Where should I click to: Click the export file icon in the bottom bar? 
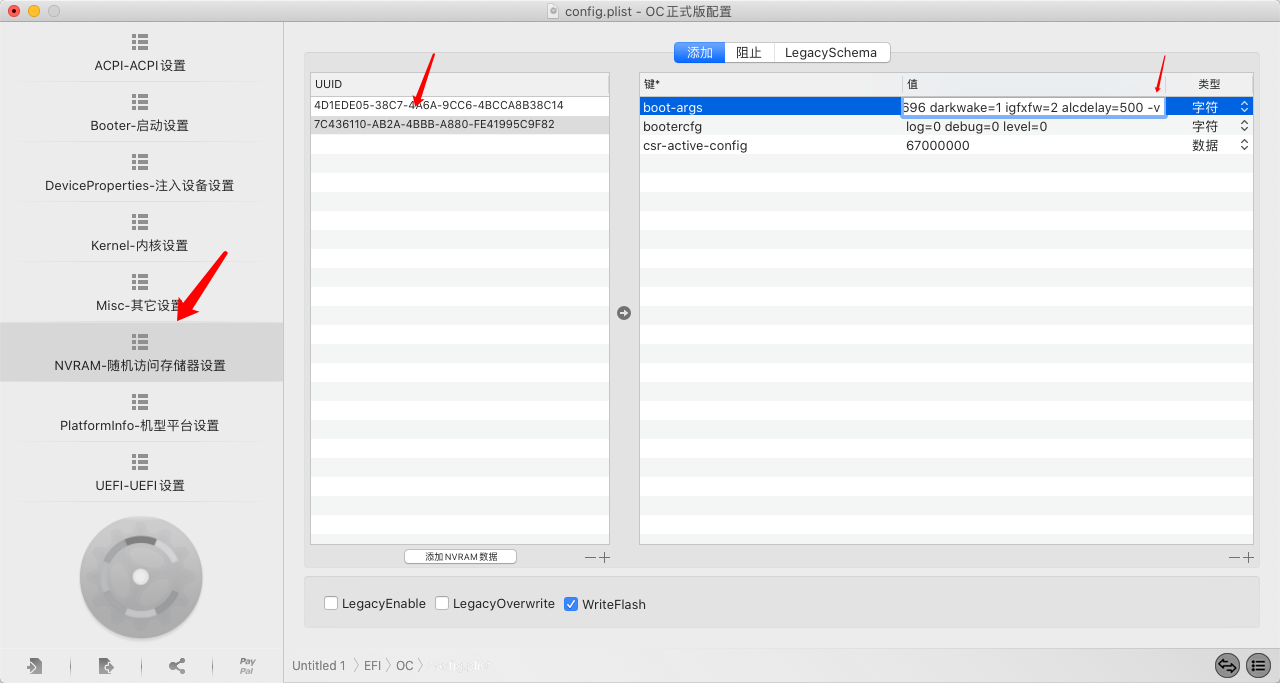click(x=106, y=666)
